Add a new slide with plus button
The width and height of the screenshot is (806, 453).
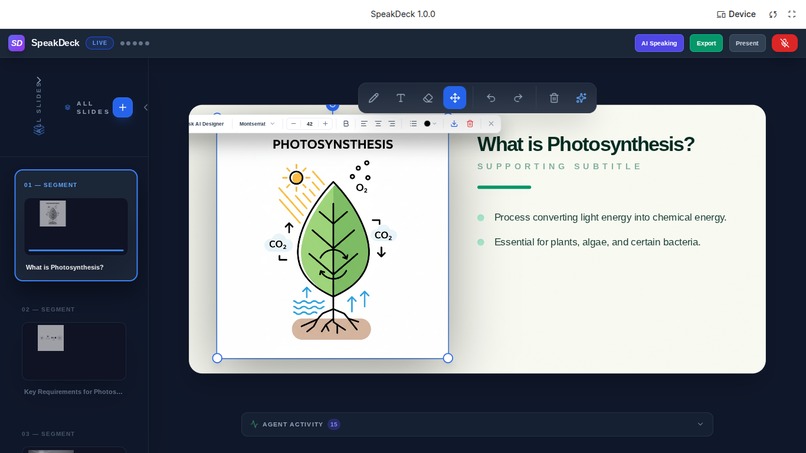(122, 107)
